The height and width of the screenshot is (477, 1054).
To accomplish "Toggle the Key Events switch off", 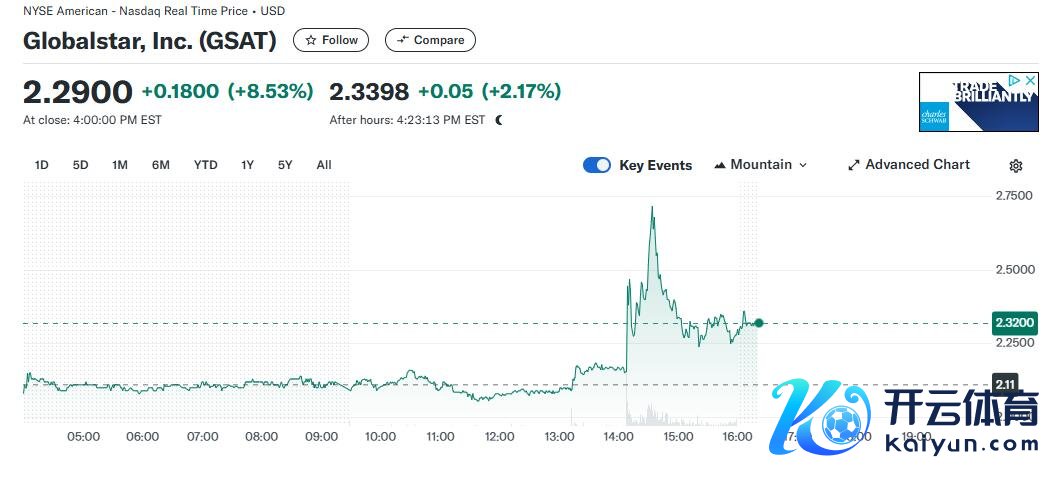I will tap(597, 165).
